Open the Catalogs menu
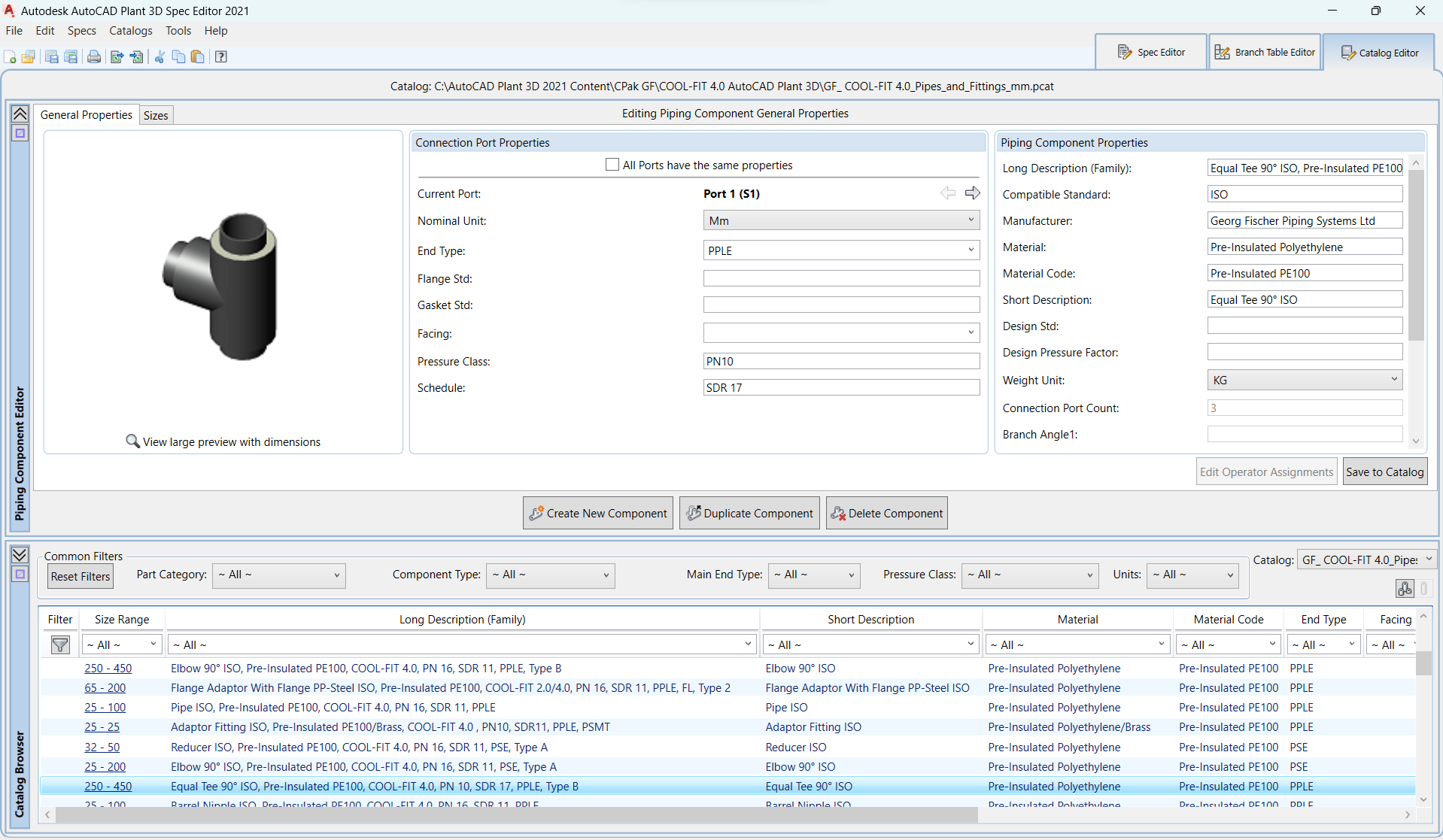 pos(130,31)
